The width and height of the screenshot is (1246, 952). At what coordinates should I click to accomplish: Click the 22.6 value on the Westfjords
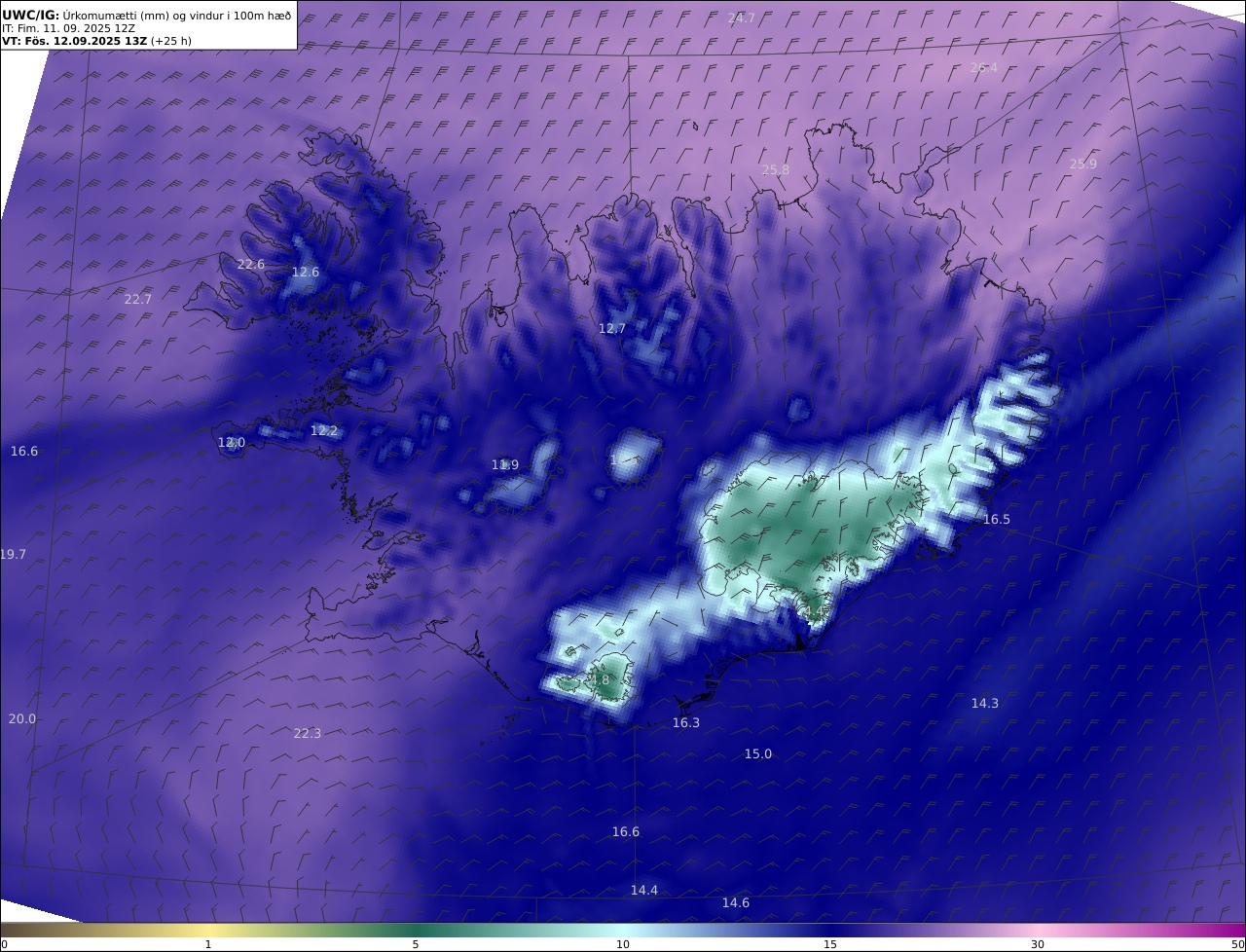[250, 264]
